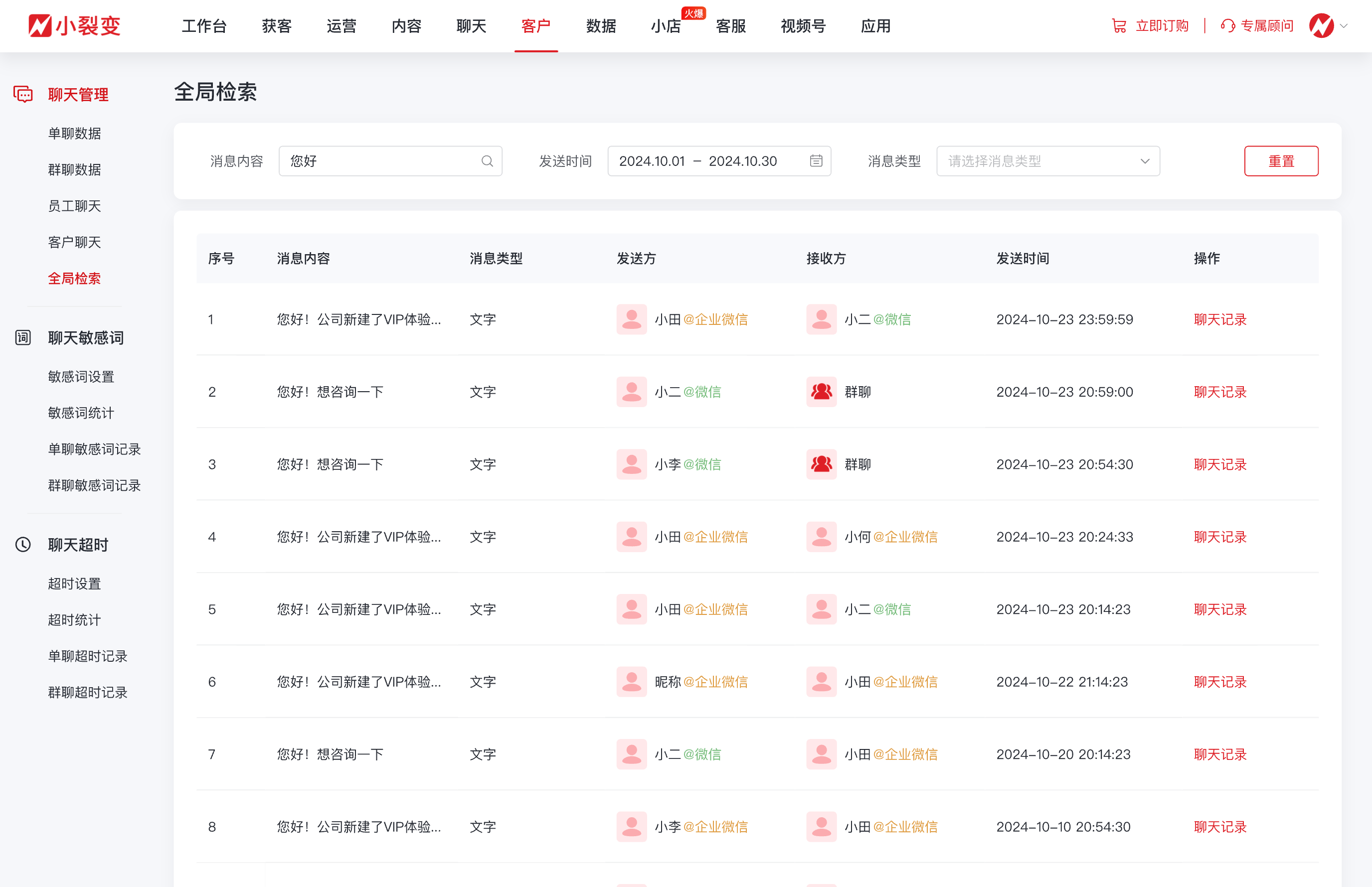Open 群聊数据 in sidebar

[x=74, y=170]
